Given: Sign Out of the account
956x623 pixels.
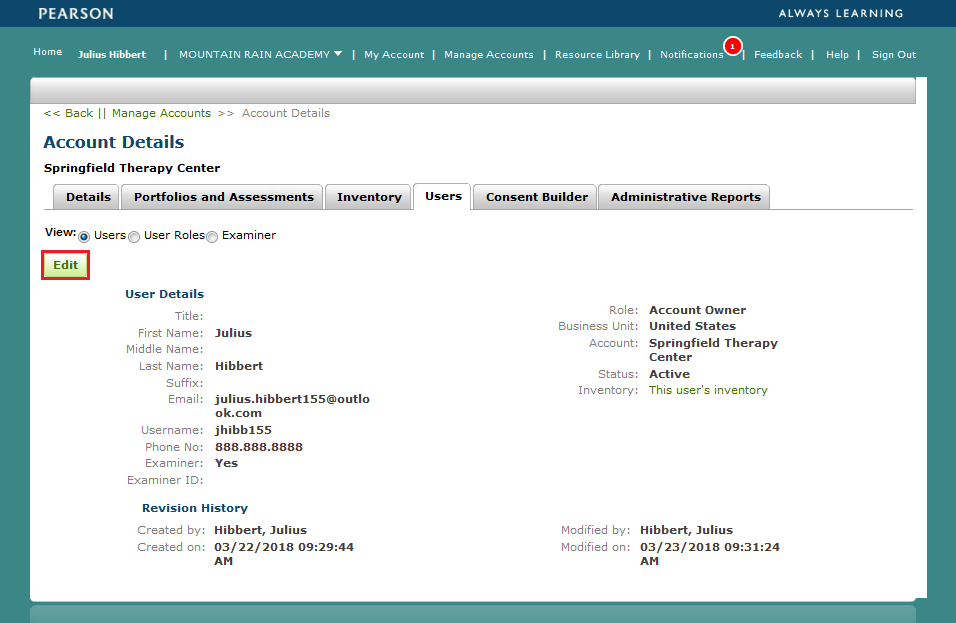Looking at the screenshot, I should click(x=893, y=55).
